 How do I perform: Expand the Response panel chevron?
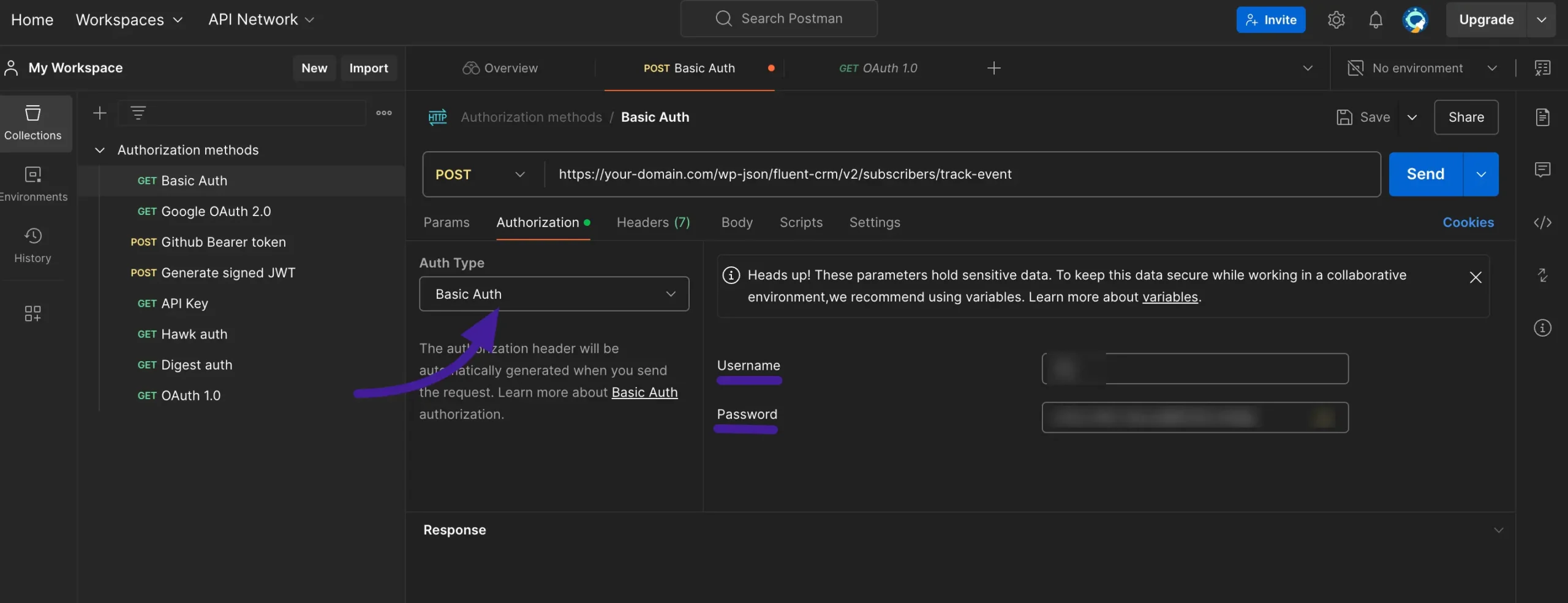[1498, 530]
